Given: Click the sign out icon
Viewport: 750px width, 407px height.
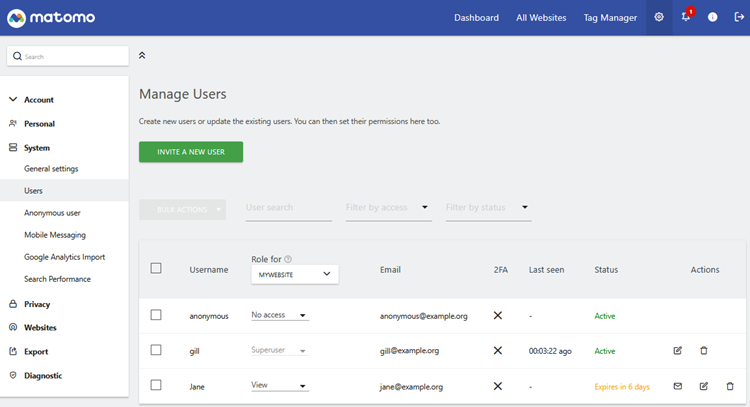Looking at the screenshot, I should [739, 17].
